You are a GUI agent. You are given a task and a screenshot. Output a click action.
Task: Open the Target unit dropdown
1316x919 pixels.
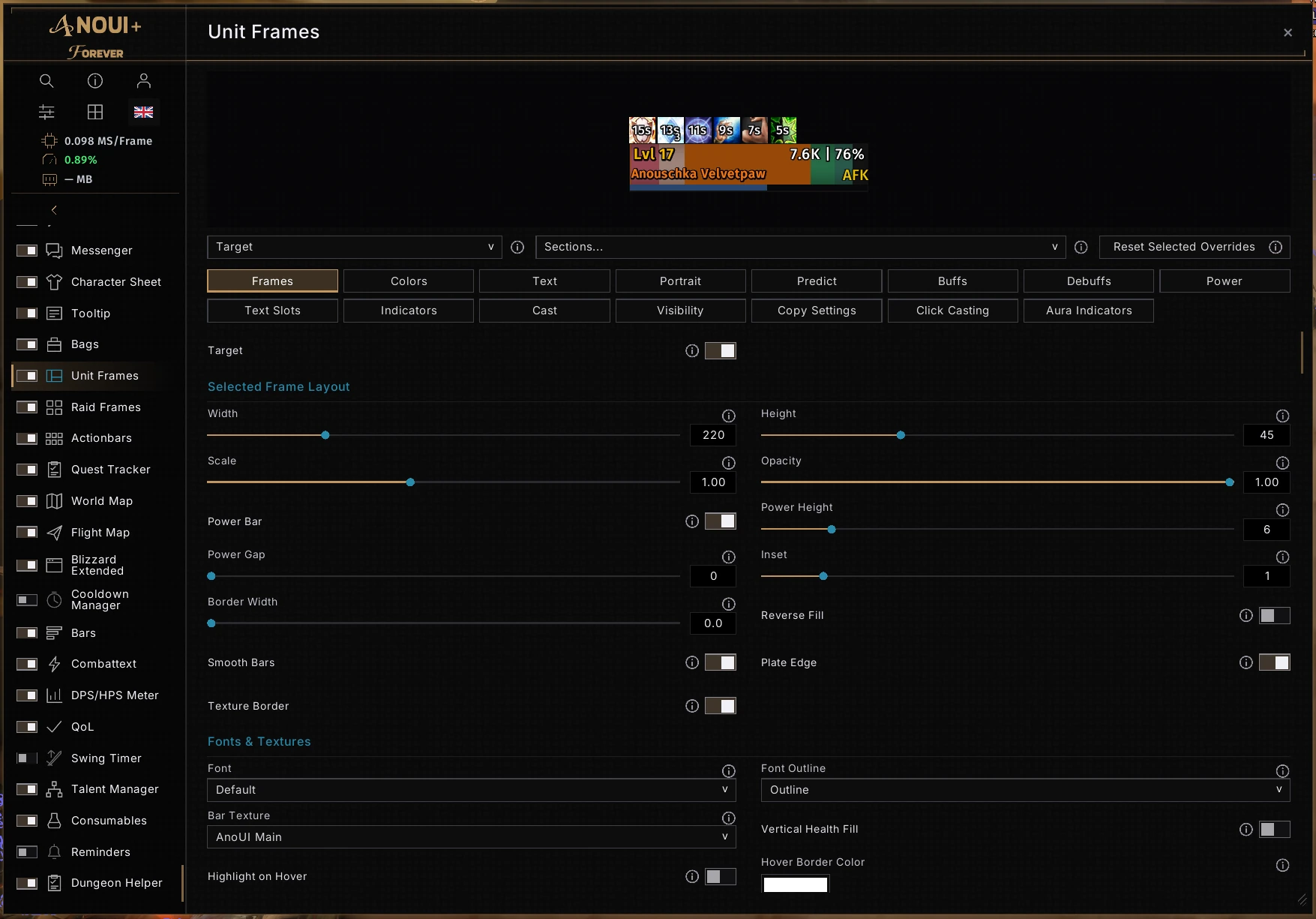[x=355, y=247]
